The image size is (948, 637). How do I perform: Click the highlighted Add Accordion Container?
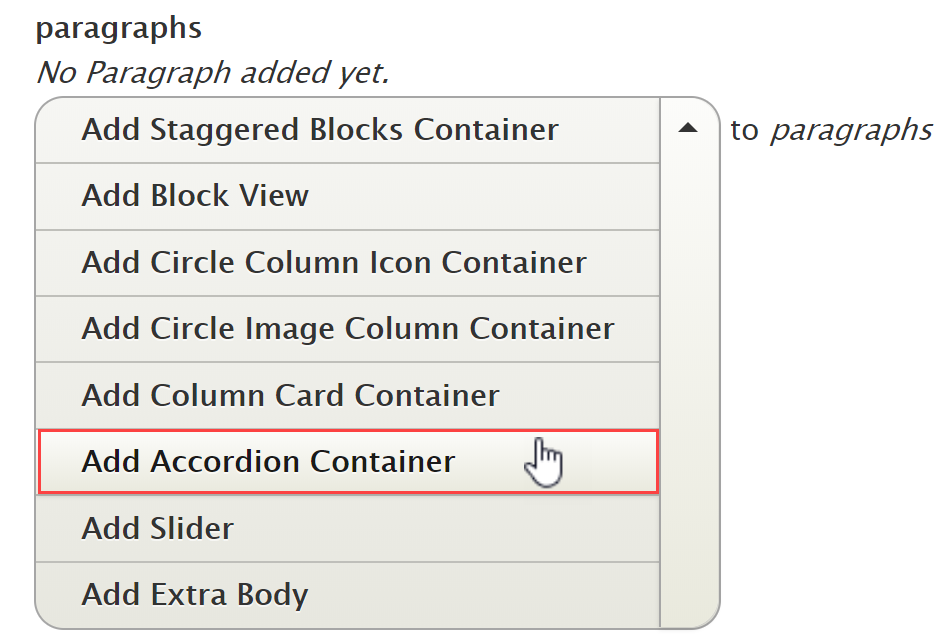pyautogui.click(x=268, y=461)
